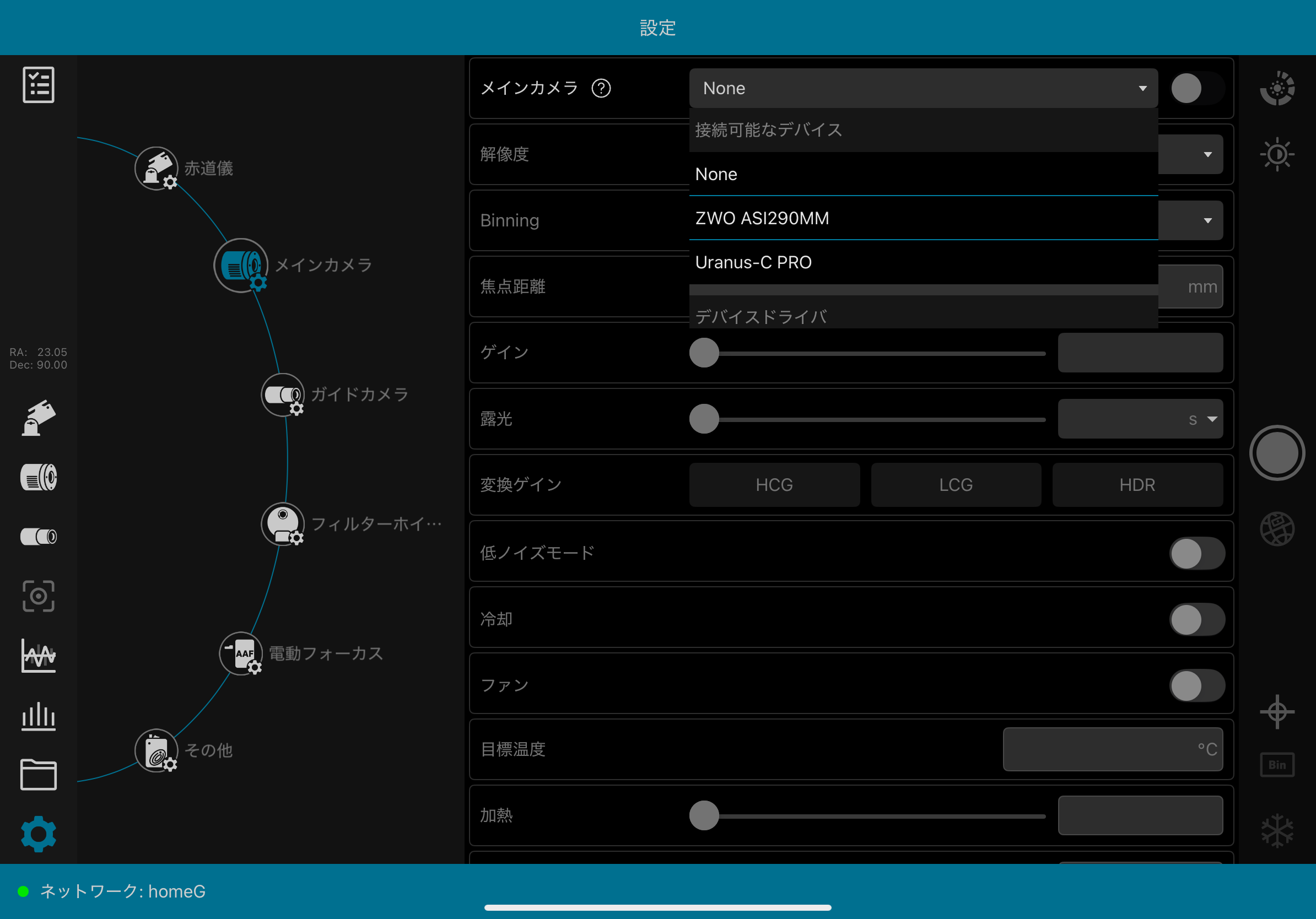Turn on the cooling (冷却) switch
1316x919 pixels.
1197,619
